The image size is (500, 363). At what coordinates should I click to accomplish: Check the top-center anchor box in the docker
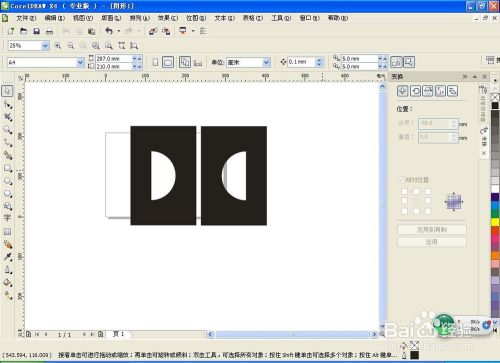(x=416, y=191)
